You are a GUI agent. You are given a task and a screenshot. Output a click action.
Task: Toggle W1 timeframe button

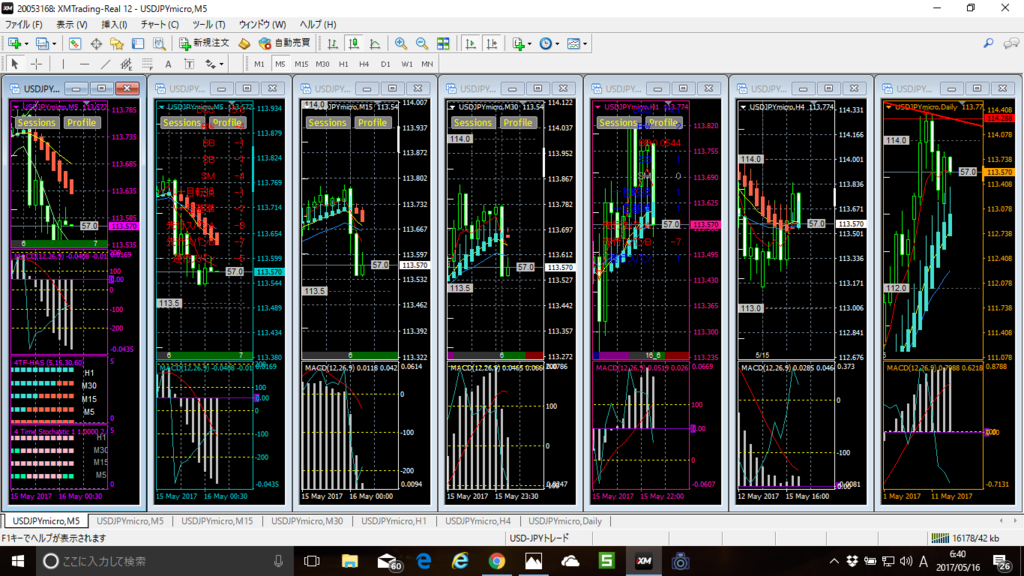pyautogui.click(x=406, y=64)
